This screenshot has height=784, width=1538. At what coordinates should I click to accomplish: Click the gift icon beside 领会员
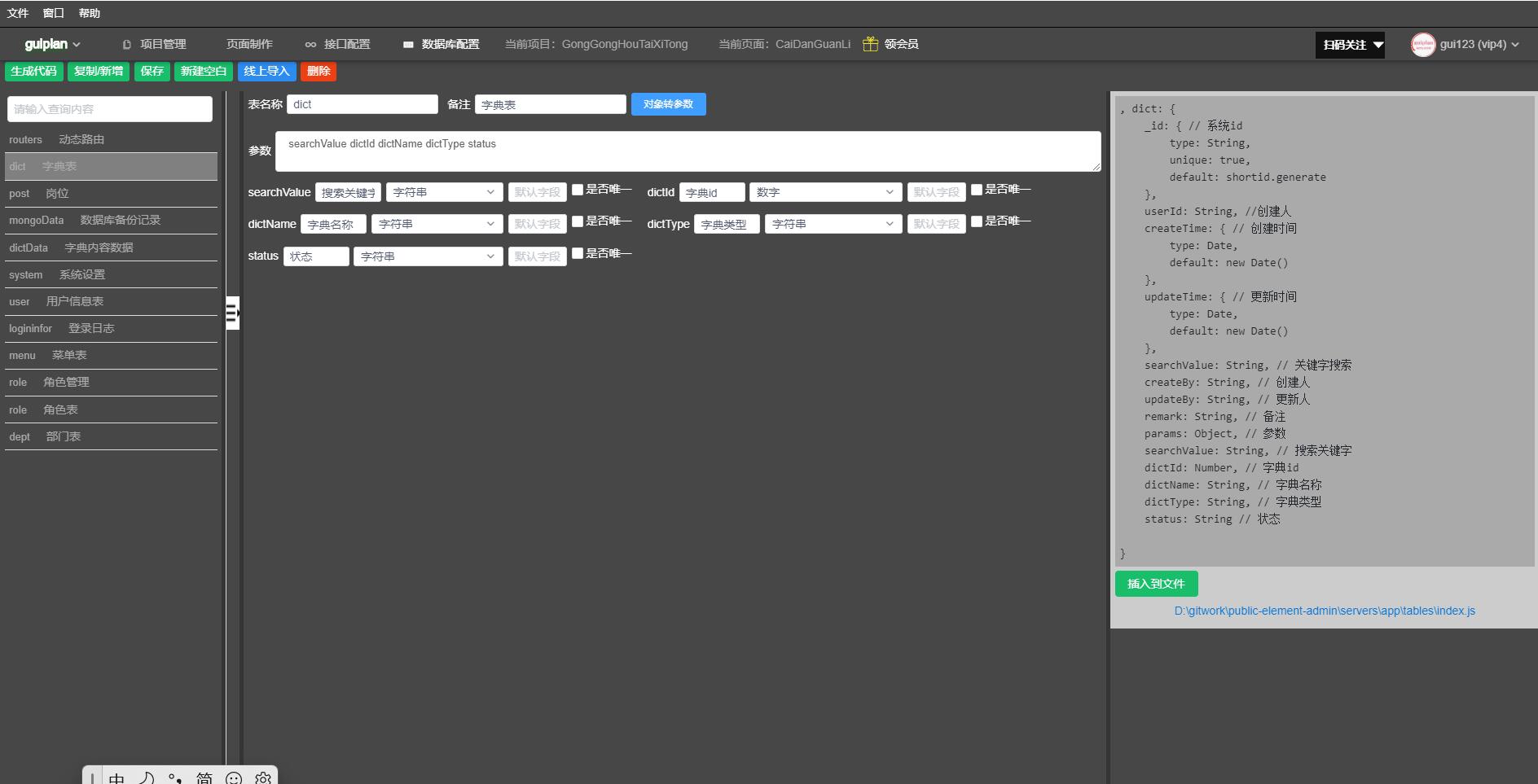pos(870,44)
